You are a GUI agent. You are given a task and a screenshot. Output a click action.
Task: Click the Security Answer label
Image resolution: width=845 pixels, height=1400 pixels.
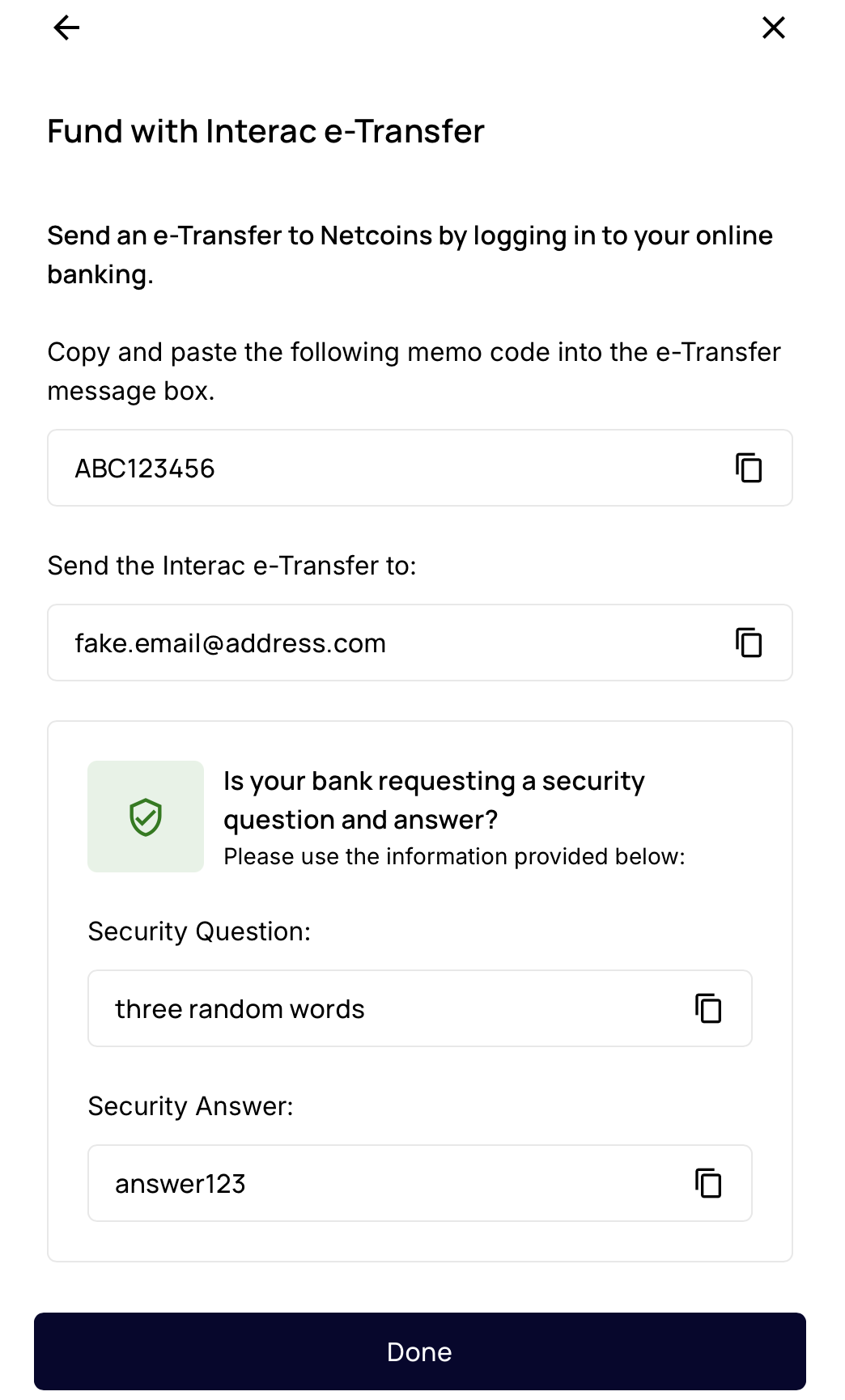(191, 1106)
